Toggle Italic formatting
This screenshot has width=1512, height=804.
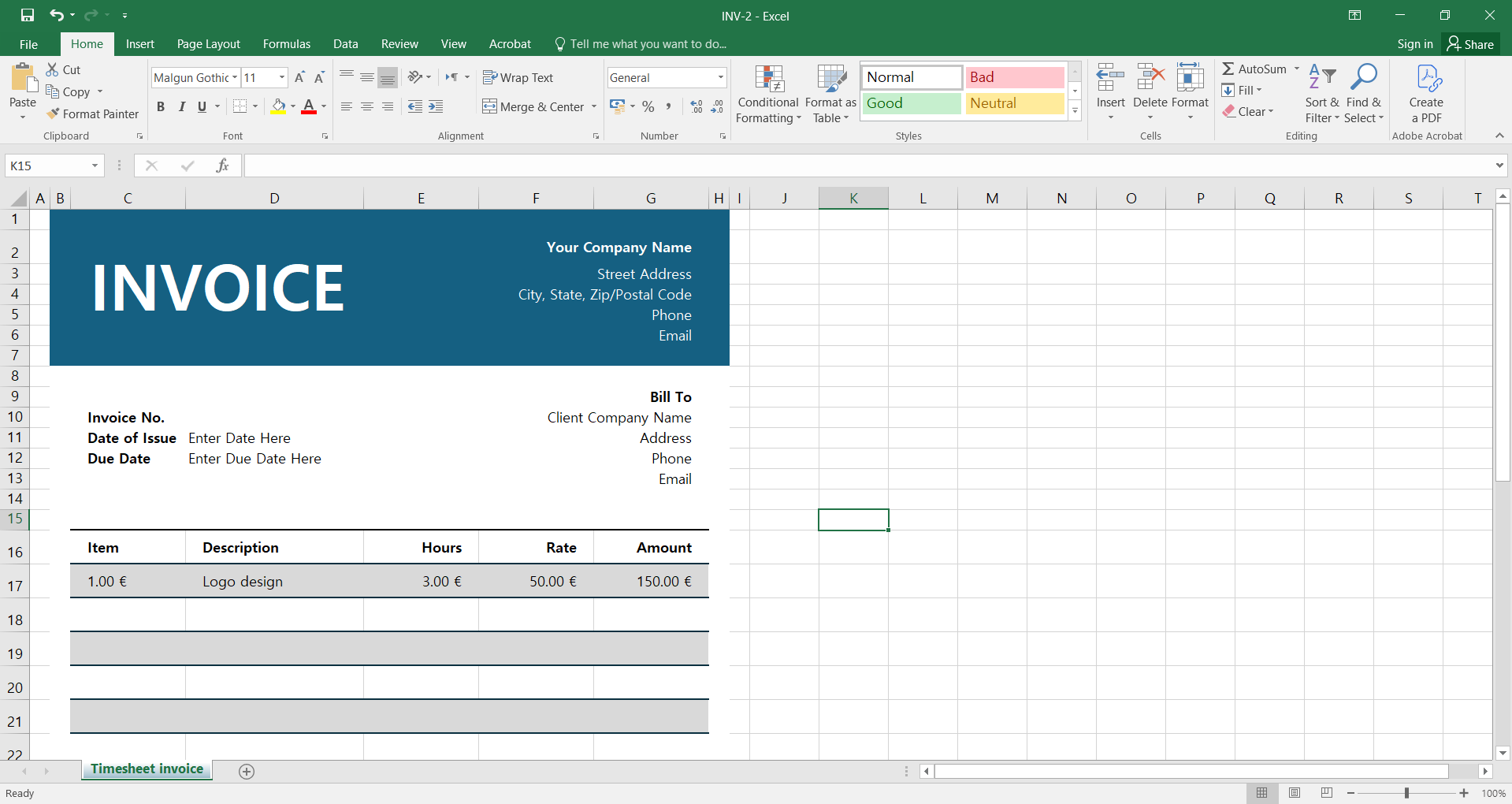coord(182,106)
